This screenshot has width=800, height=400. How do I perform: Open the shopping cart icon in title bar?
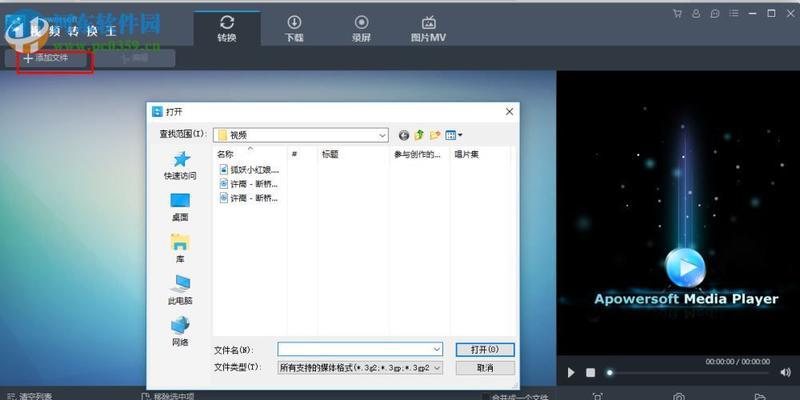coord(677,14)
